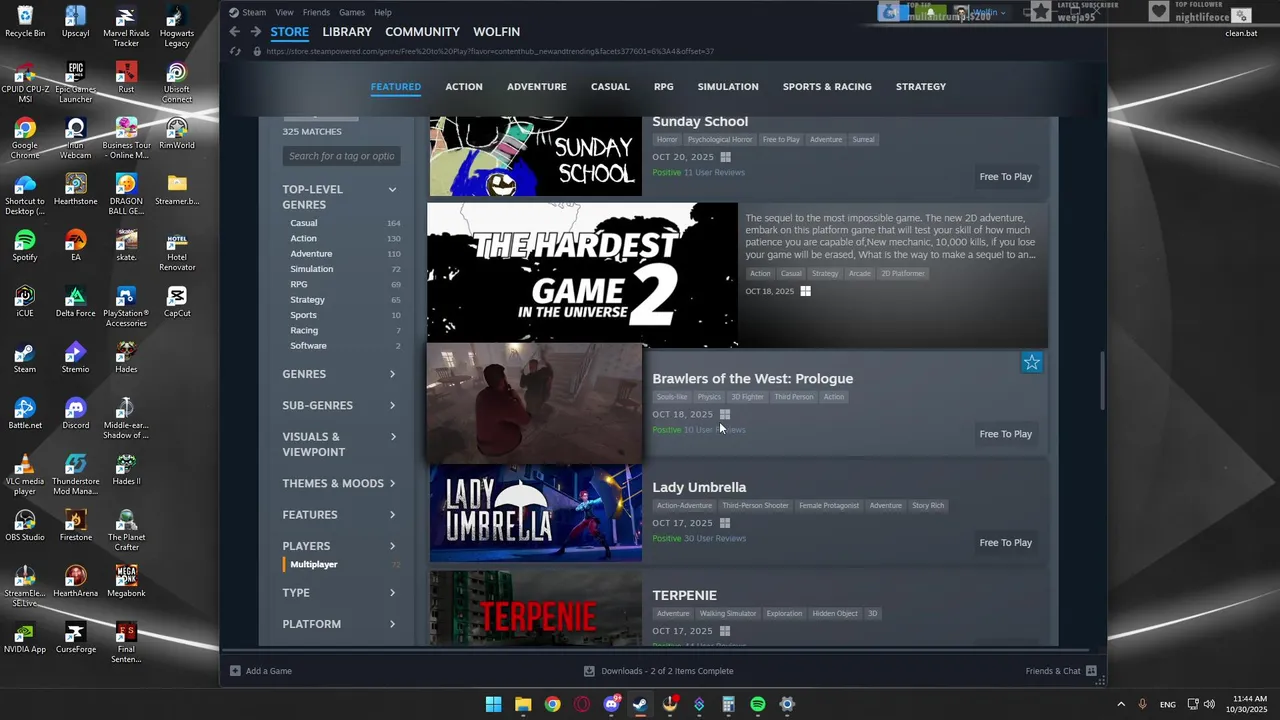
Task: Reload the store page with refresh icon
Action: click(x=235, y=51)
